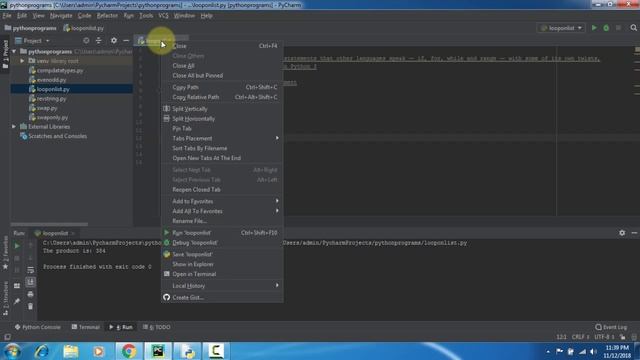This screenshot has height=360, width=640.
Task: Select Run 'looponlist' in context menu
Action: 222,232
